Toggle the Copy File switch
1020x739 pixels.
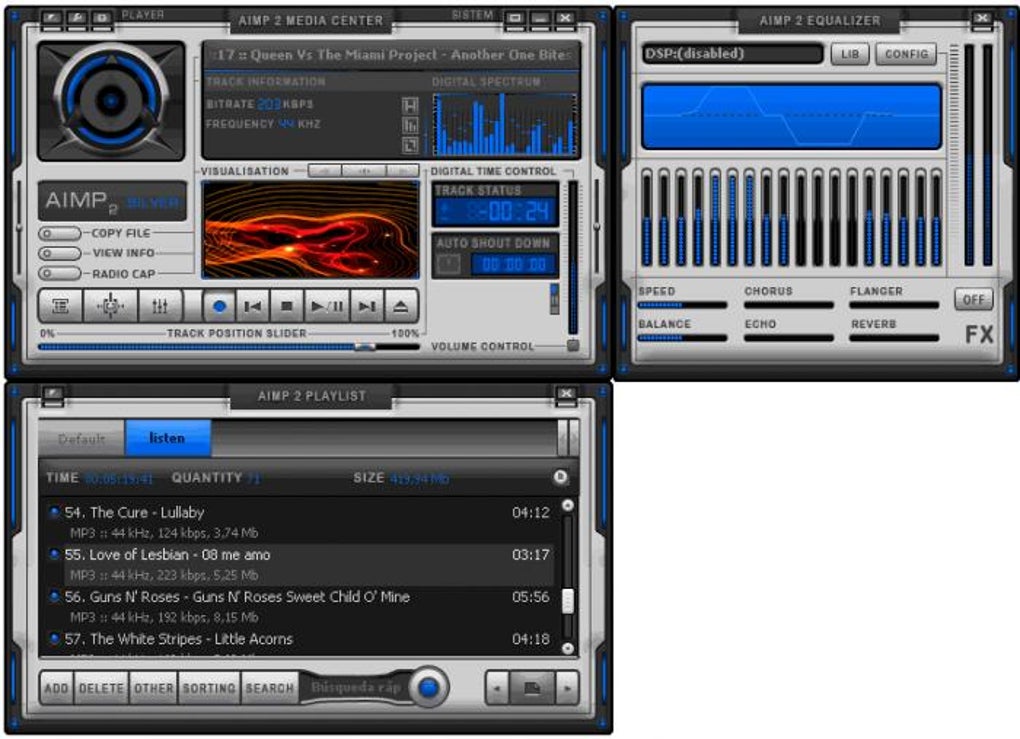tap(59, 233)
